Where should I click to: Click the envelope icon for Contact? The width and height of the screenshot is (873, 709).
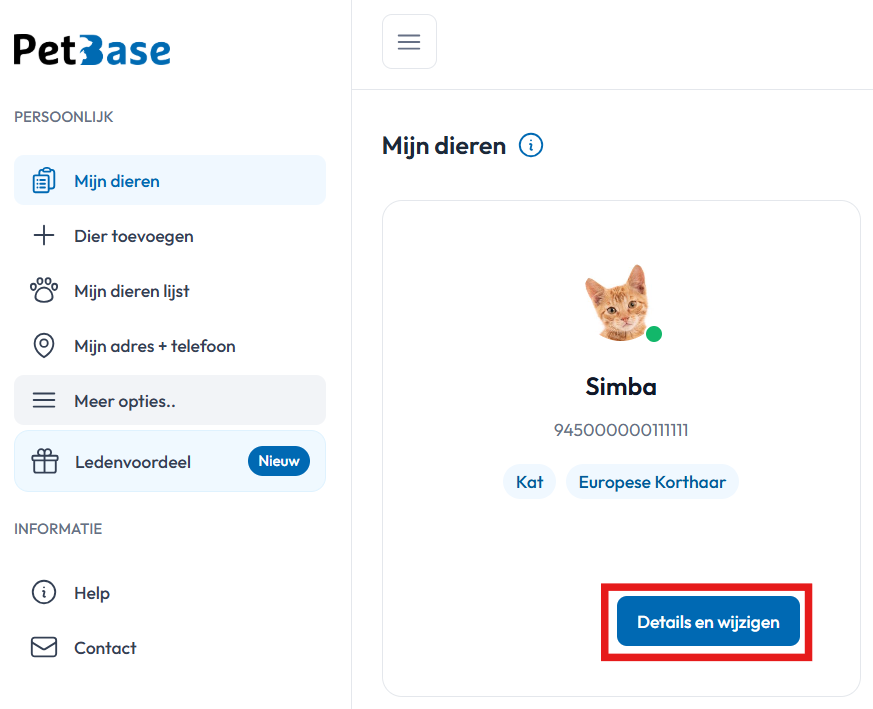[x=44, y=647]
